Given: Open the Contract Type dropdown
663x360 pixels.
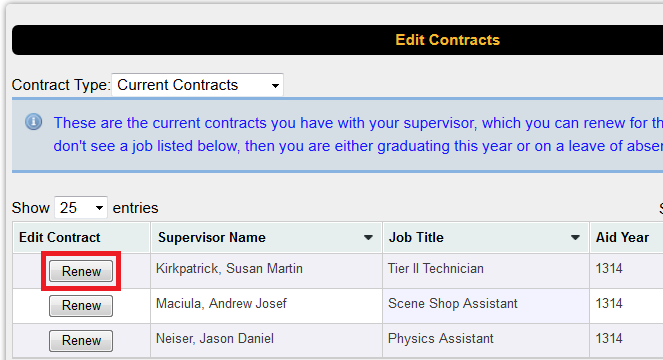Looking at the screenshot, I should (x=197, y=85).
